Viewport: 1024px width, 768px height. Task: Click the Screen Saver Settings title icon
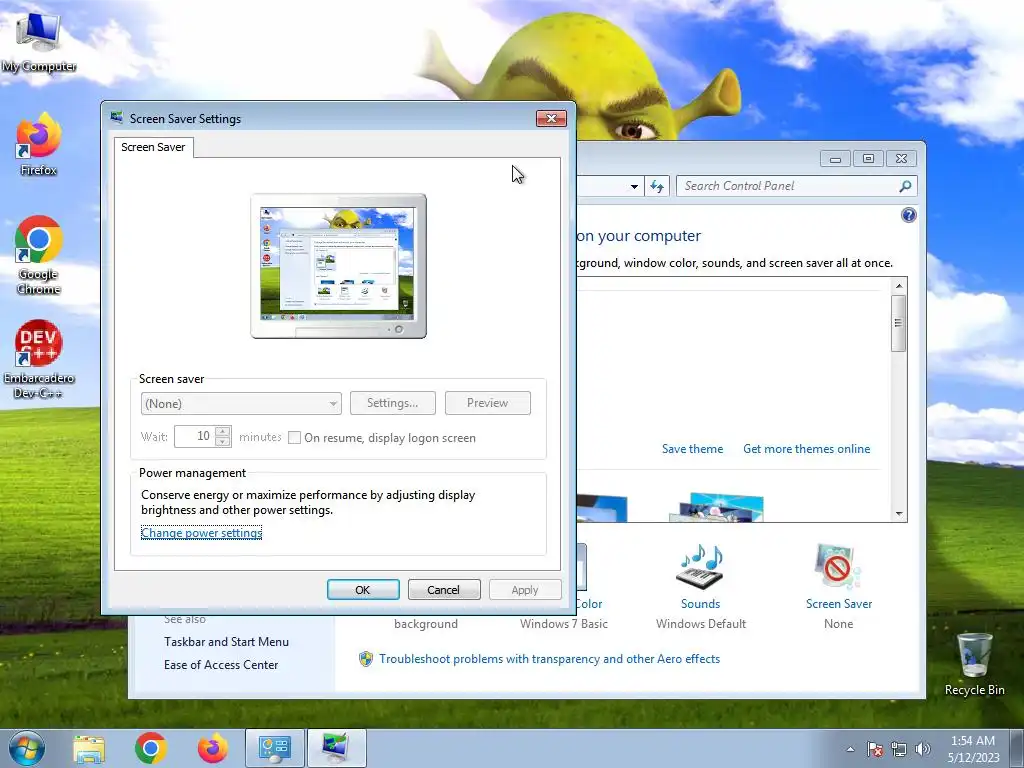pos(117,118)
